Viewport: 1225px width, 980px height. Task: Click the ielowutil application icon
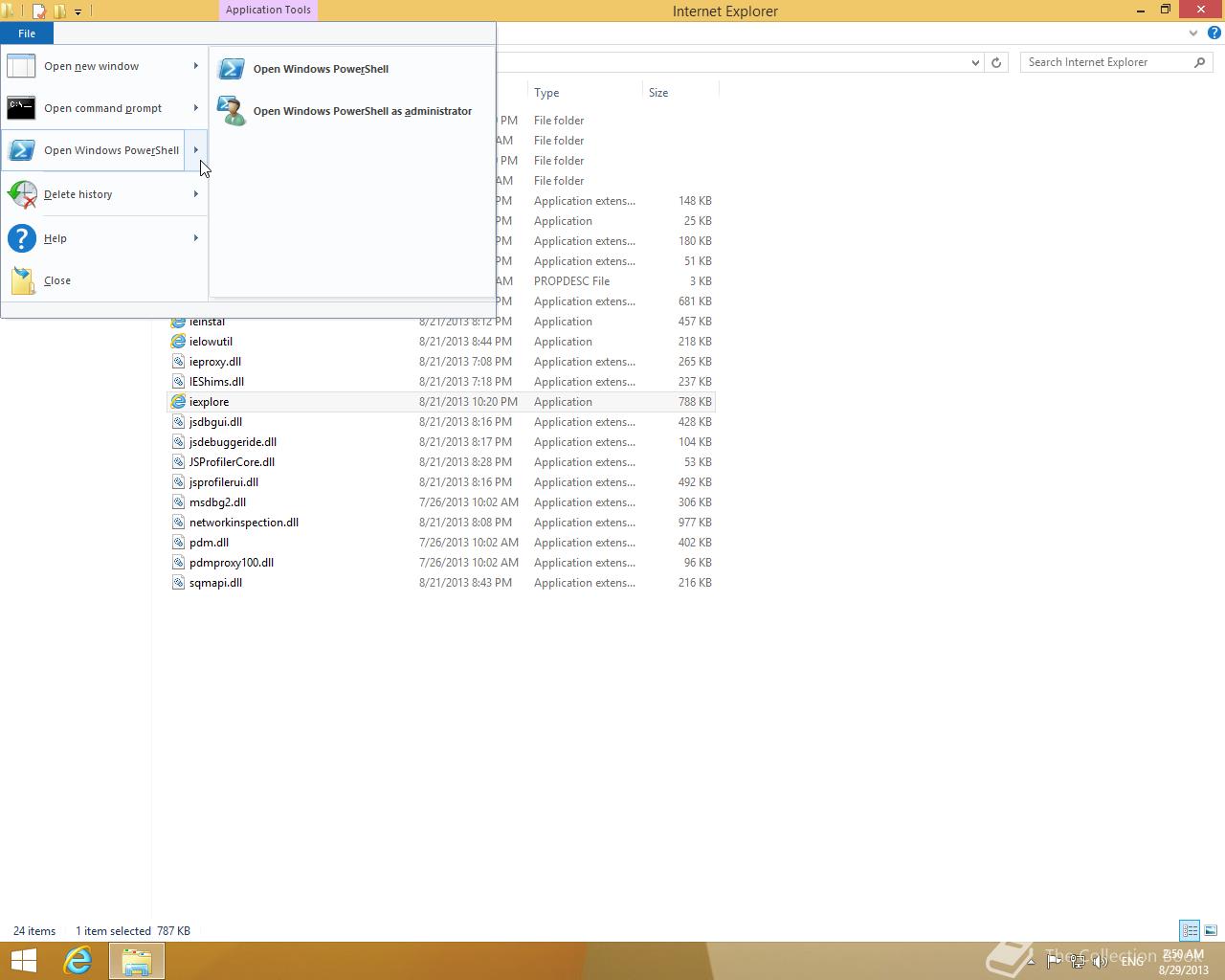click(x=178, y=342)
